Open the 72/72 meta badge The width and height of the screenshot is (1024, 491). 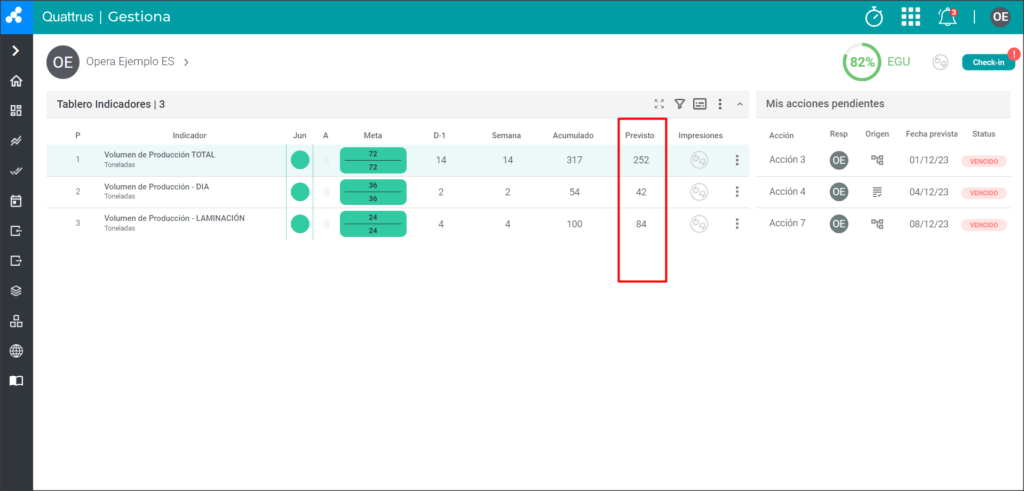(373, 160)
